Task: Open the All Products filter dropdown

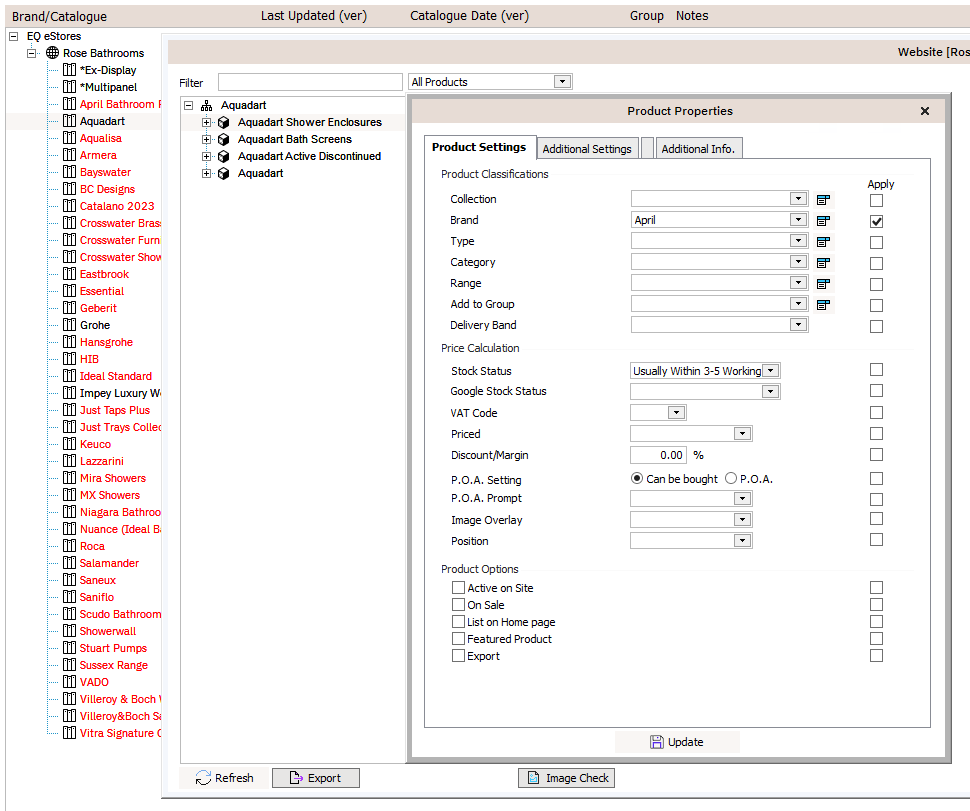Action: pos(562,82)
